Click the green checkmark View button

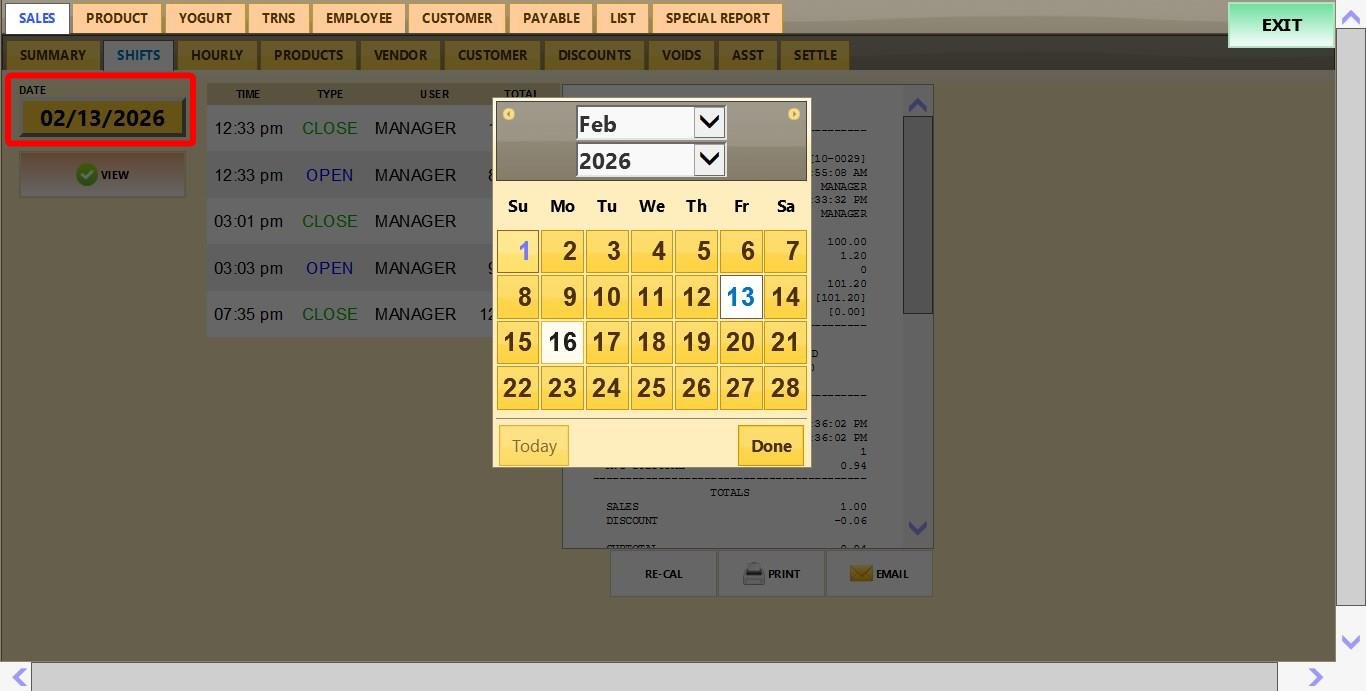102,175
